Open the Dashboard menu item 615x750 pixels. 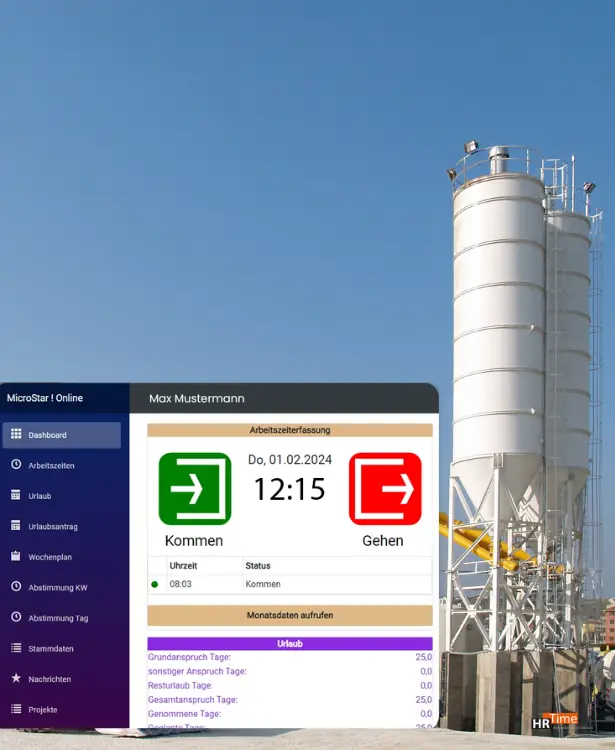62,435
